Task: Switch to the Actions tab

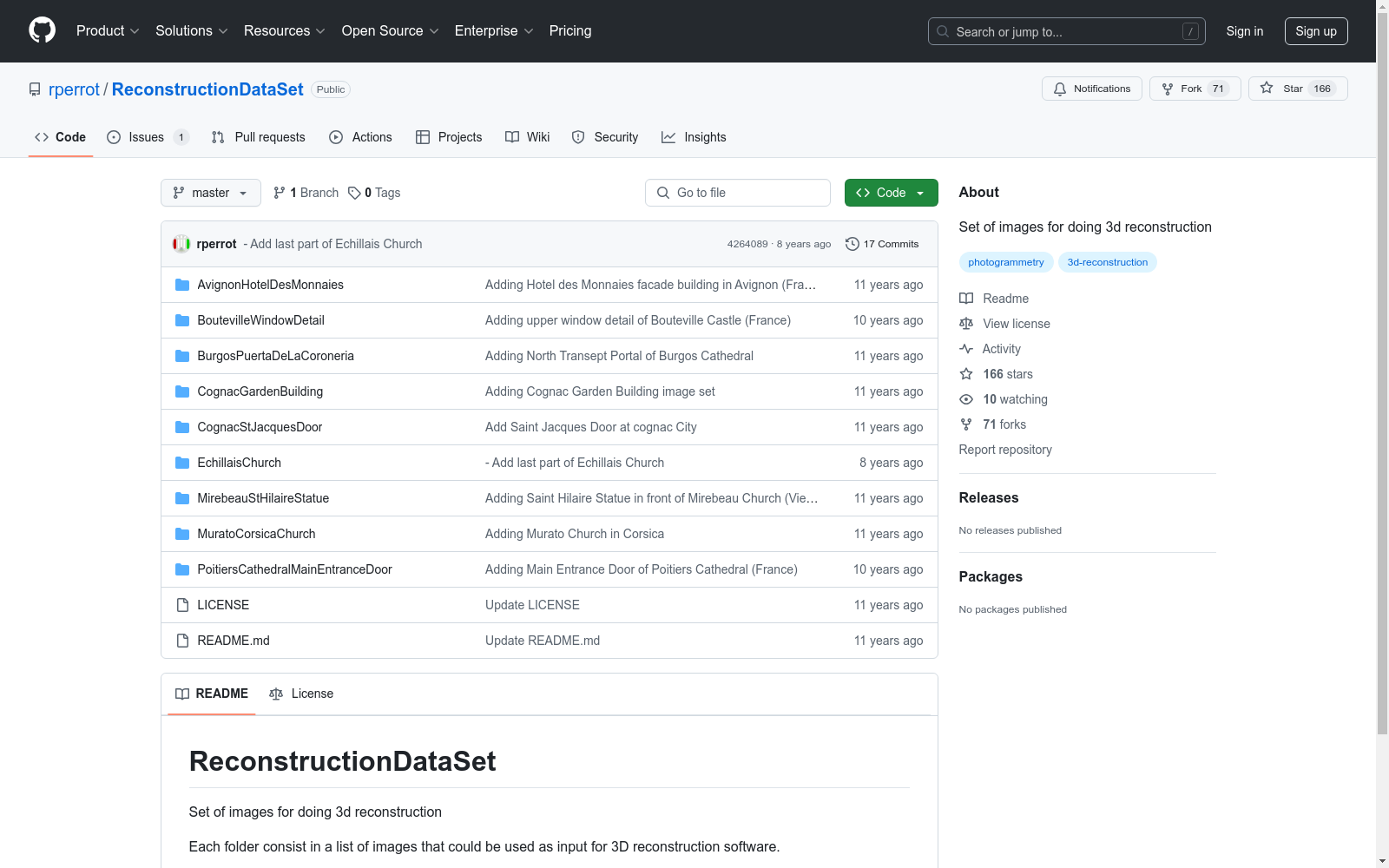Action: (x=361, y=137)
